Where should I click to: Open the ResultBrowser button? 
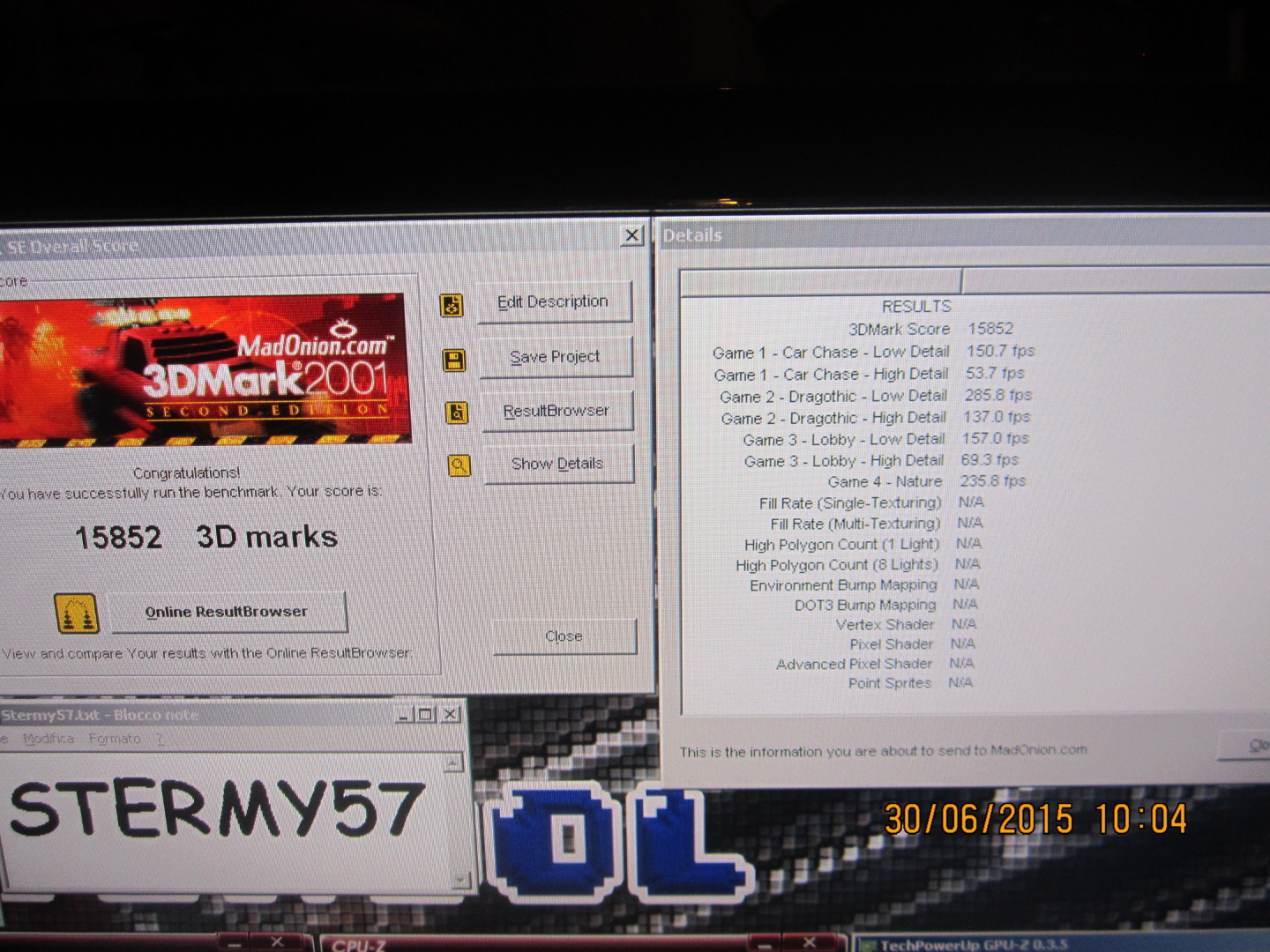pyautogui.click(x=557, y=411)
